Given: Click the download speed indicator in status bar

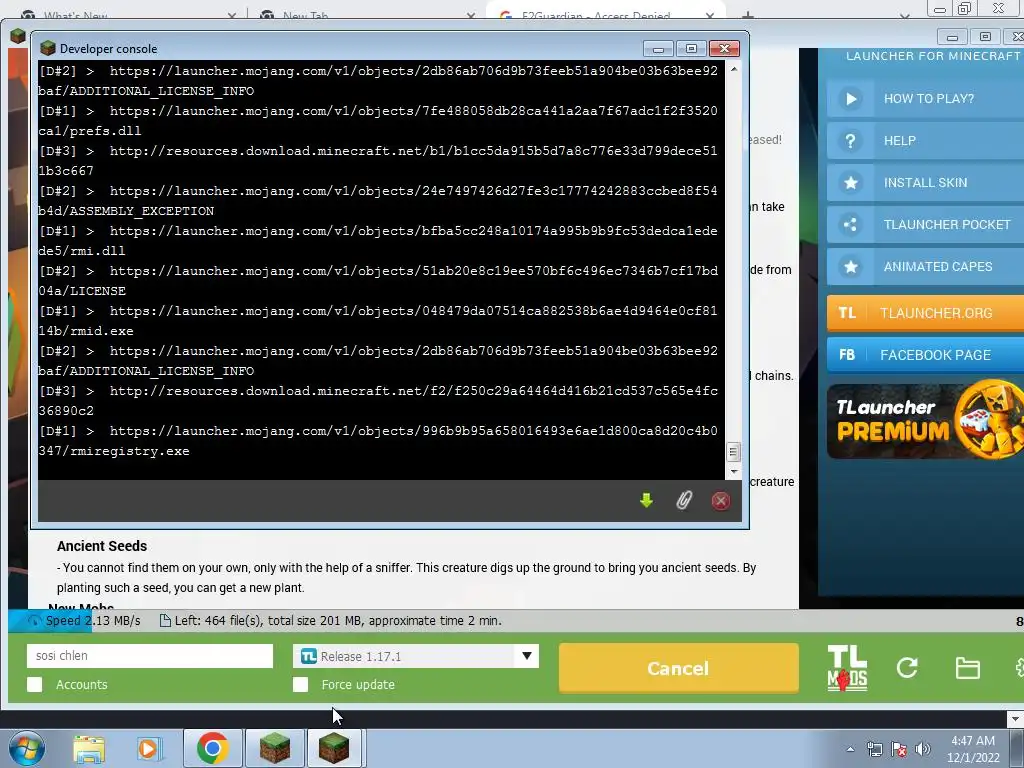Looking at the screenshot, I should point(84,620).
